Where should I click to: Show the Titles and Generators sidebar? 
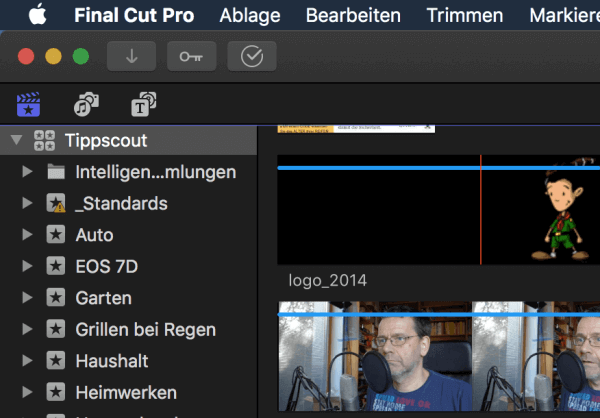point(143,104)
